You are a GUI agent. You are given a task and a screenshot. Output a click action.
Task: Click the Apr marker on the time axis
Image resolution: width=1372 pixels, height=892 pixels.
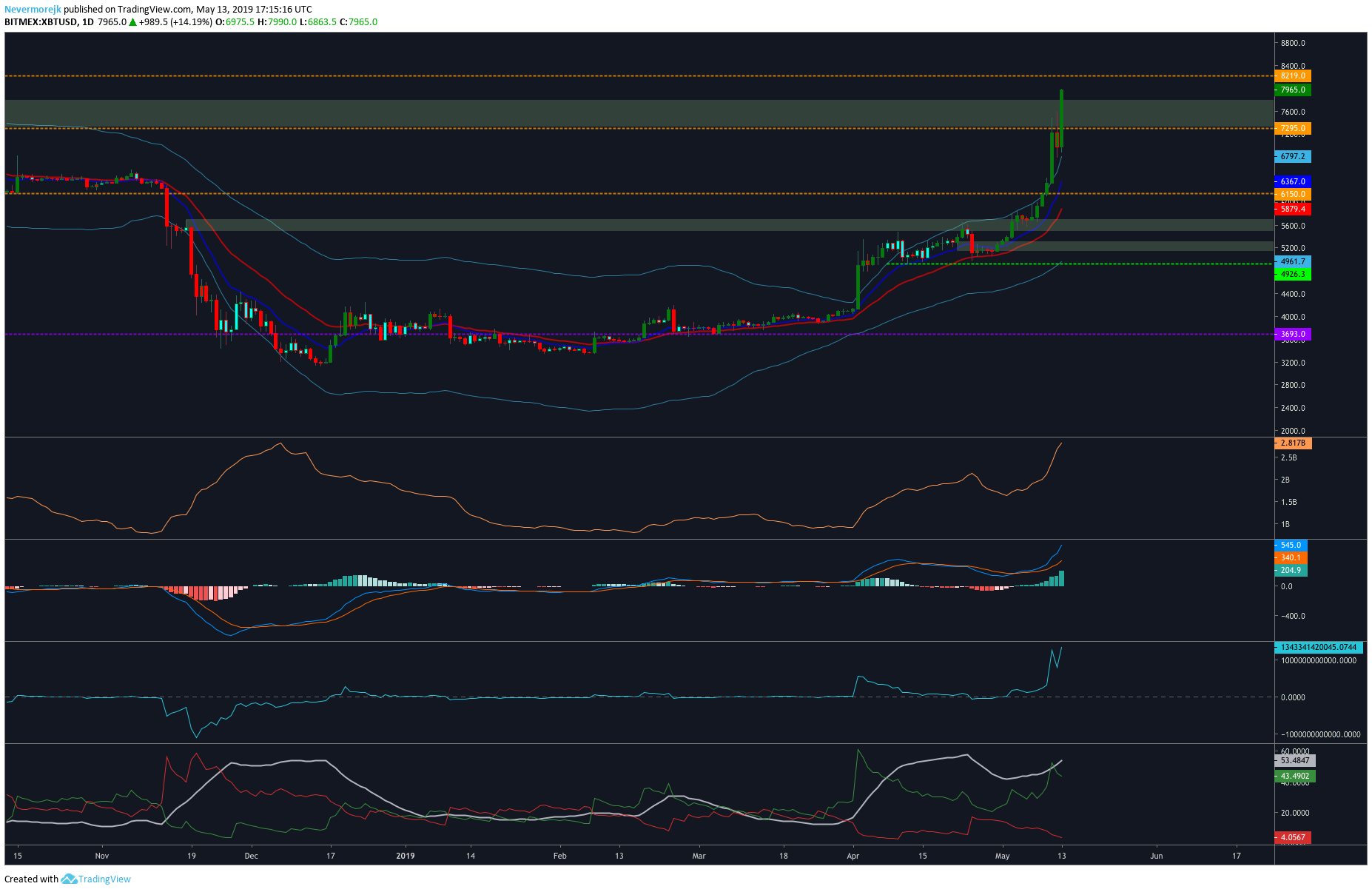(853, 856)
